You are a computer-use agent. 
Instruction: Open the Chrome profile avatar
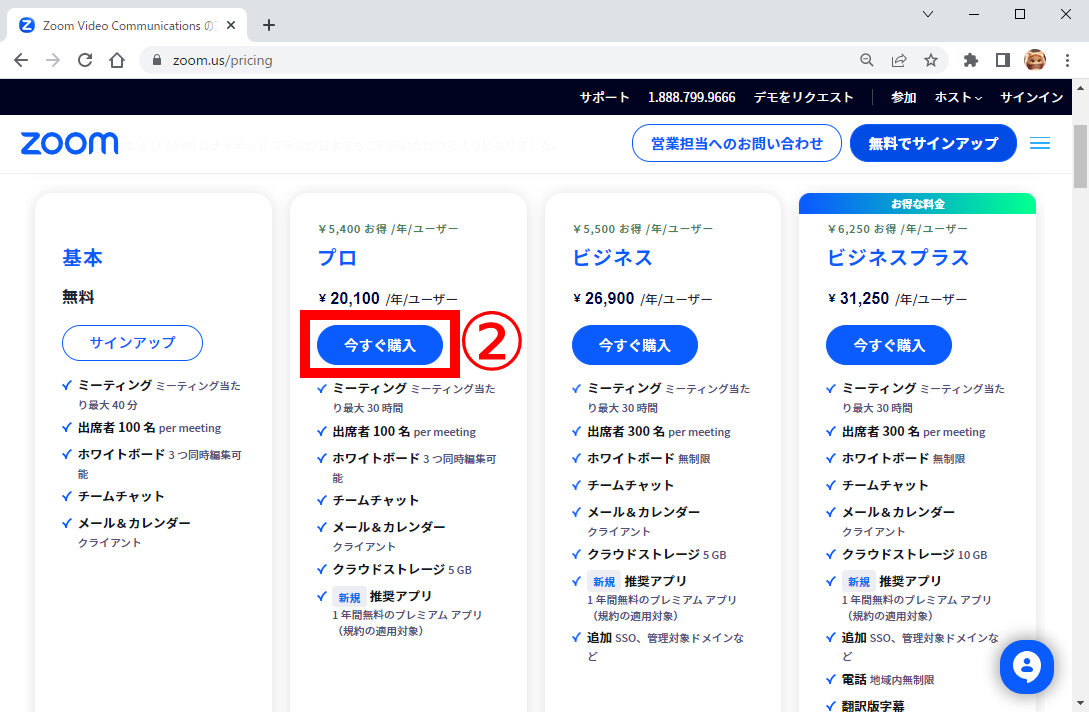tap(1035, 60)
